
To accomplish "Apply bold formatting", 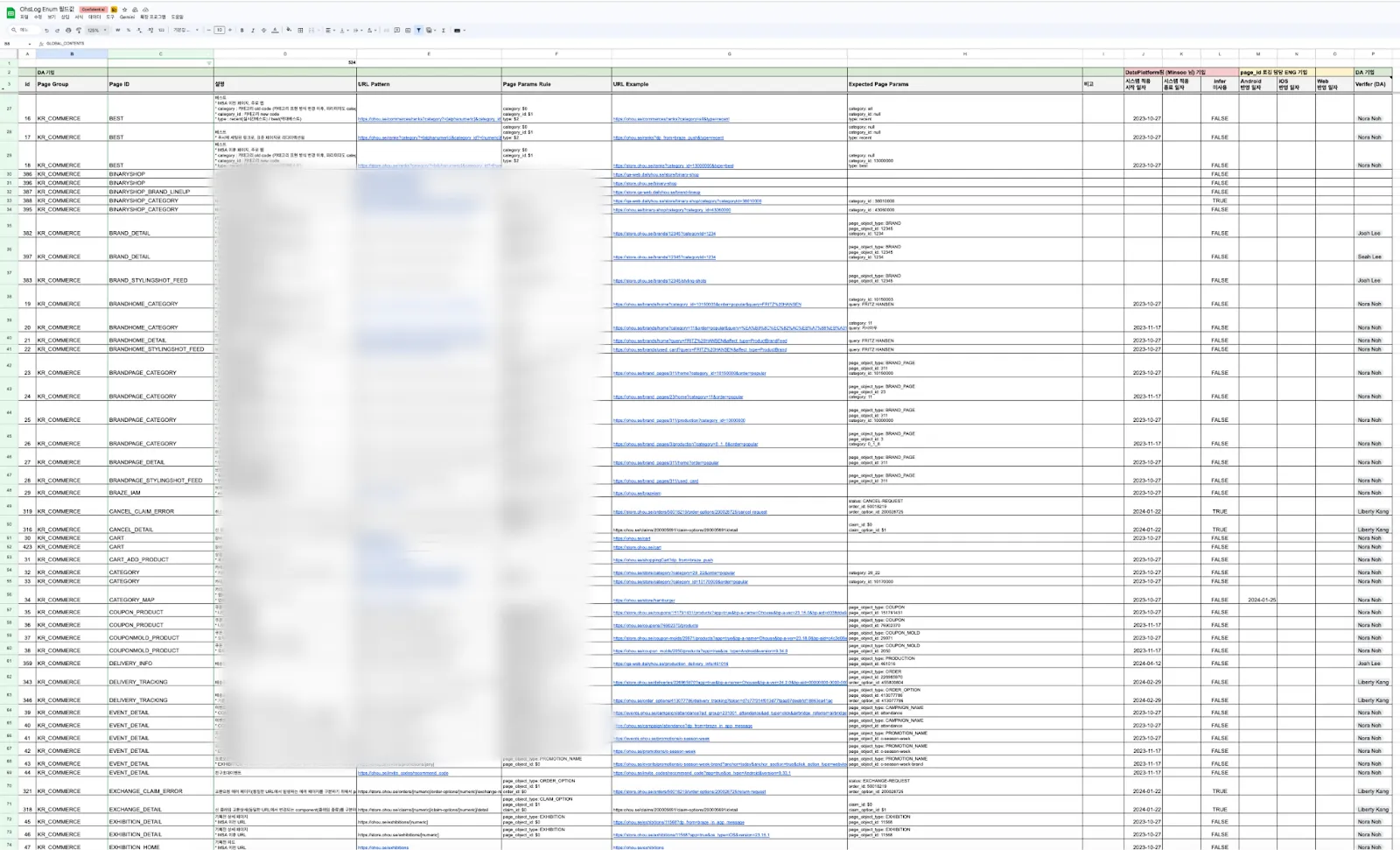I will [242, 30].
